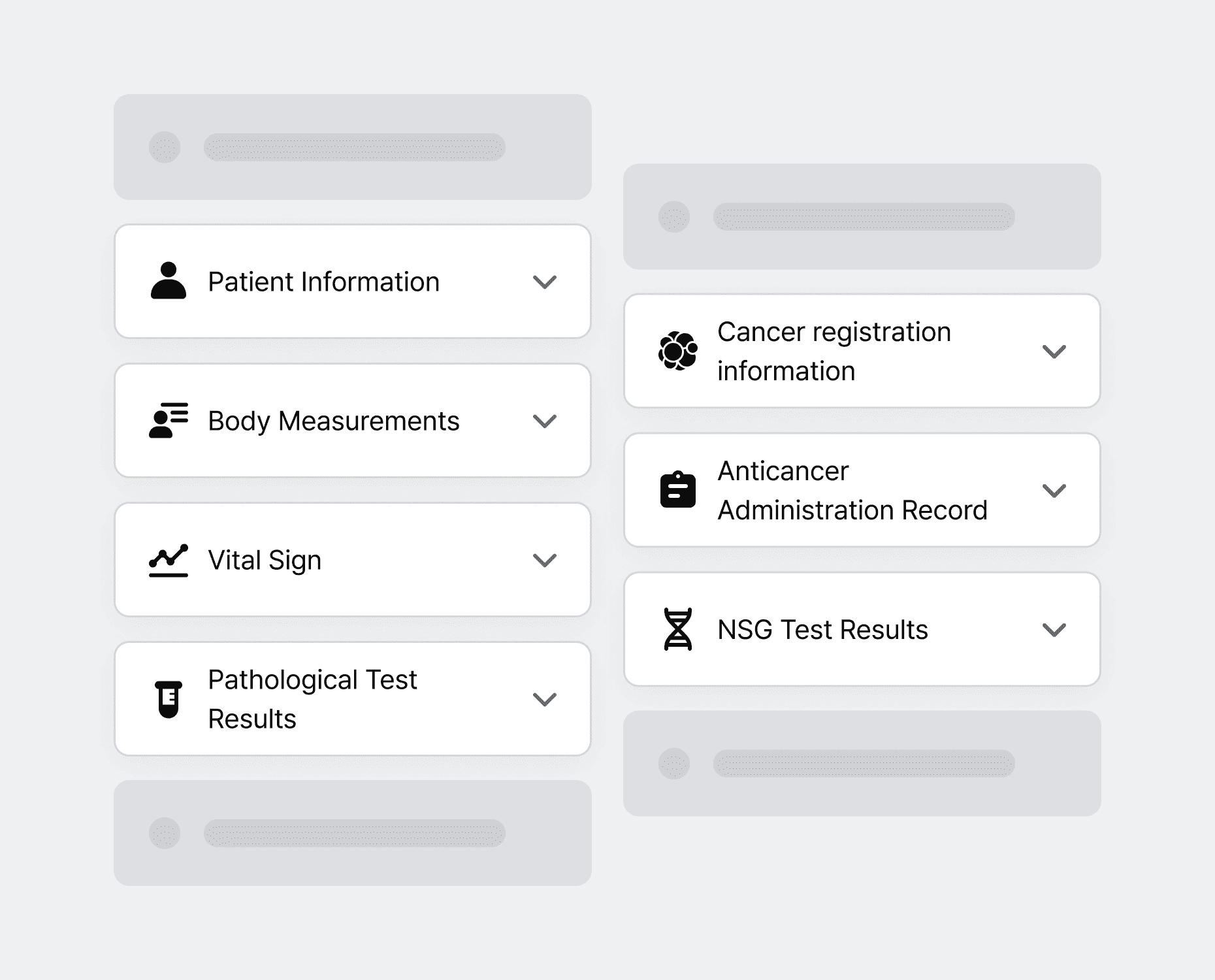Click the person icon beside Patient Information
Image resolution: width=1215 pixels, height=980 pixels.
[169, 281]
